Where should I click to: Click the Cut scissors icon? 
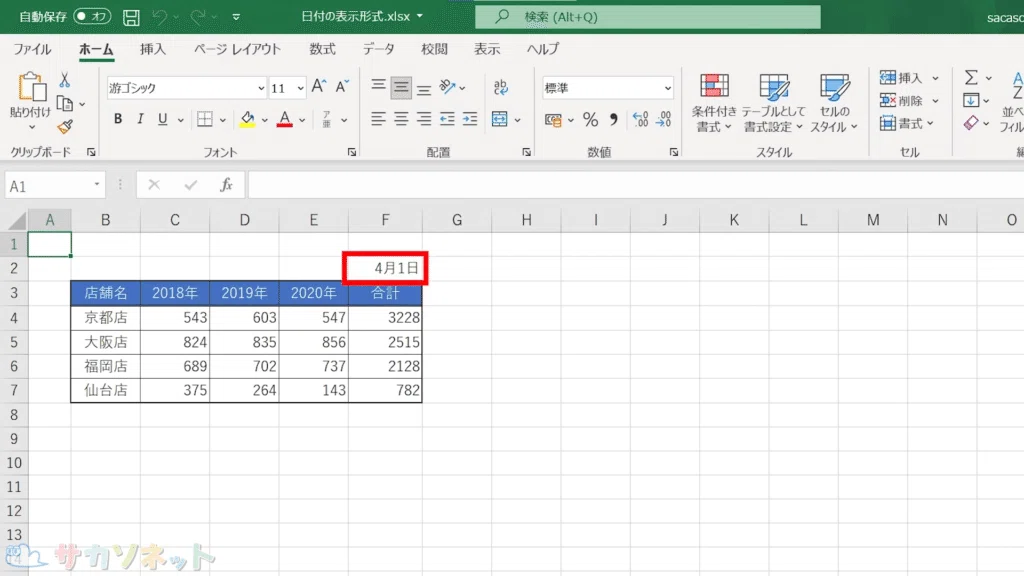(65, 80)
